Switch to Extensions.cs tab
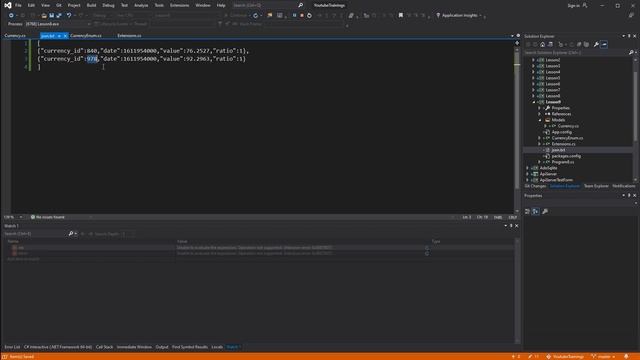Screen dimensions: 640x360 [x=129, y=36]
